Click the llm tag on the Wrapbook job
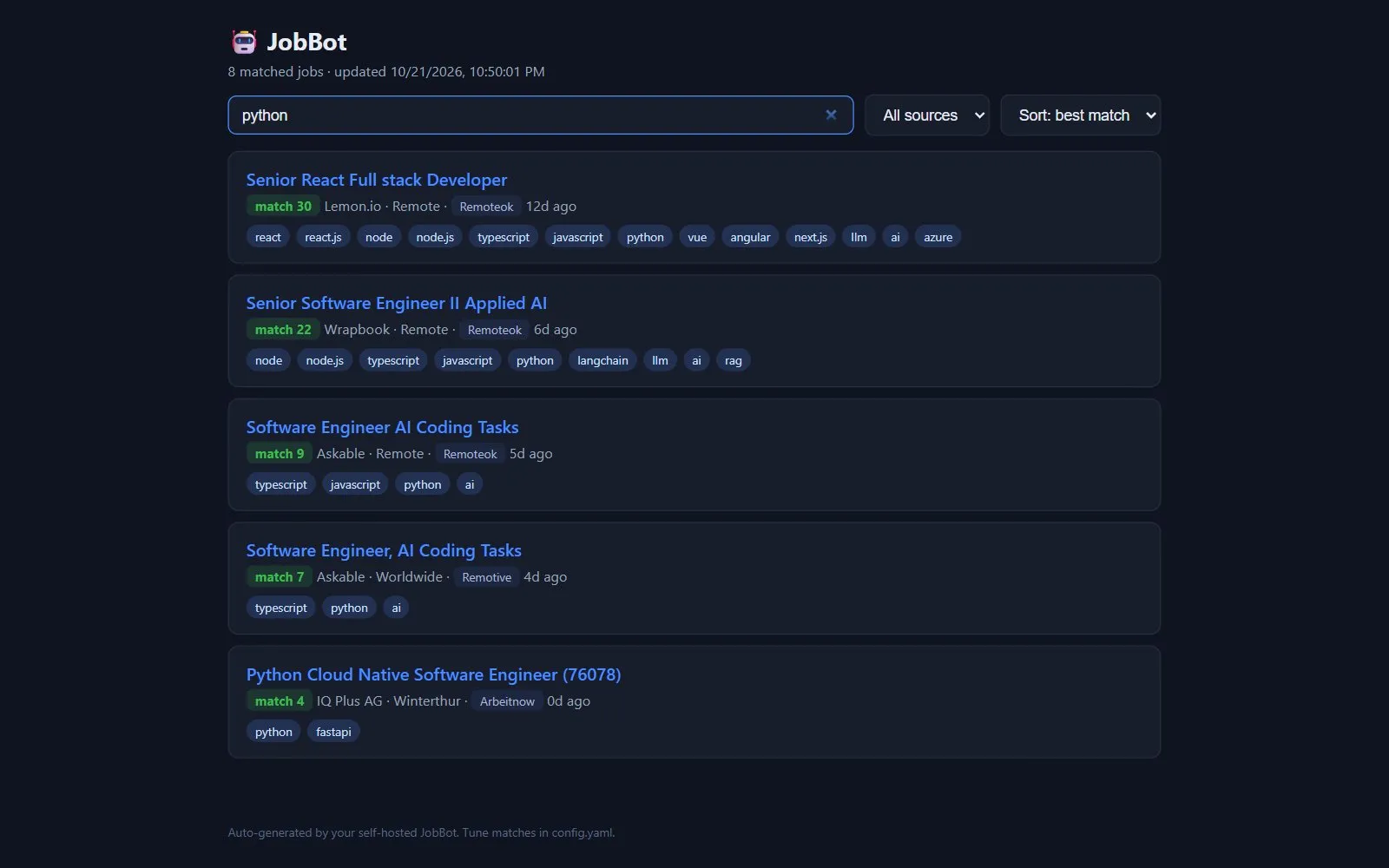1389x868 pixels. [x=660, y=360]
